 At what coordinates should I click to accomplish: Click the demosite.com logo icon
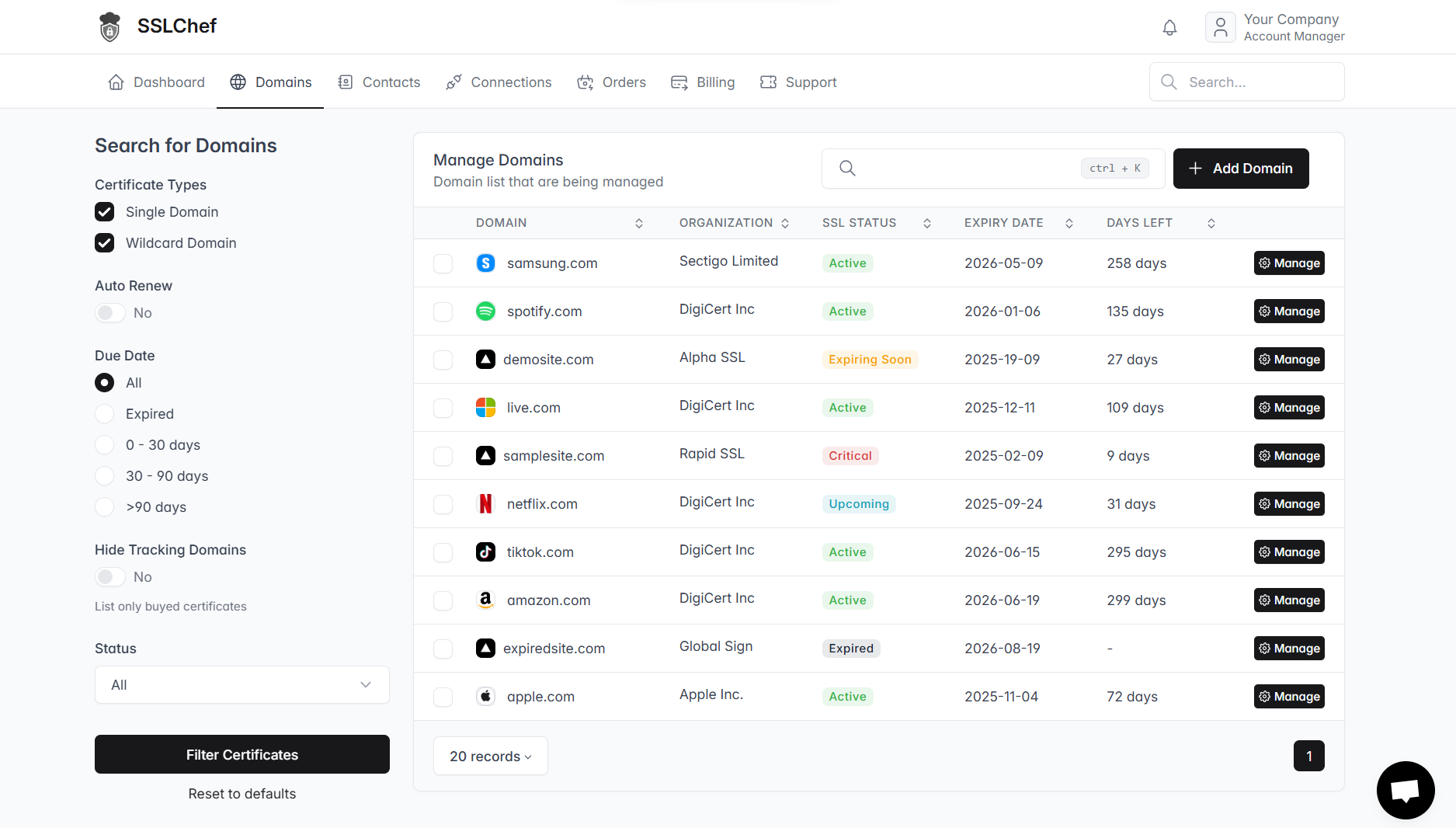(x=485, y=360)
